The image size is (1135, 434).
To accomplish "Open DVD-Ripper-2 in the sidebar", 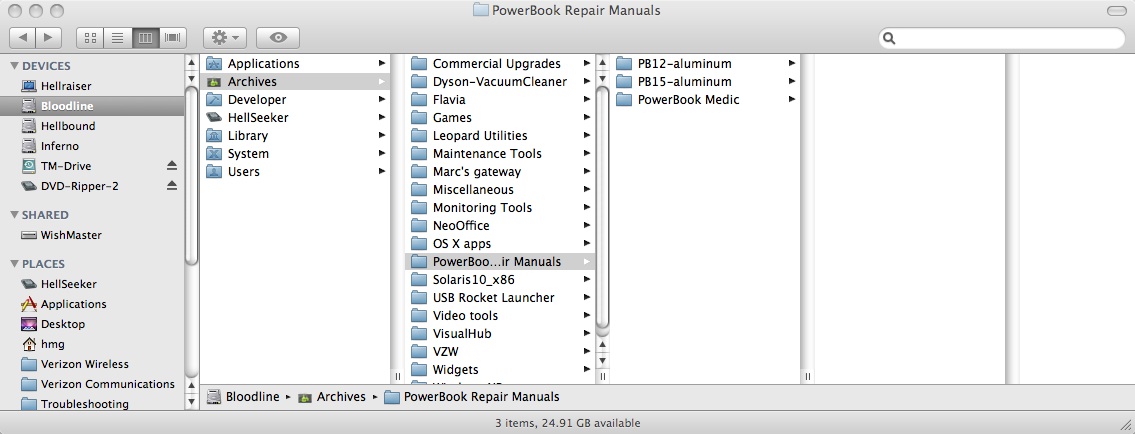I will 80,186.
